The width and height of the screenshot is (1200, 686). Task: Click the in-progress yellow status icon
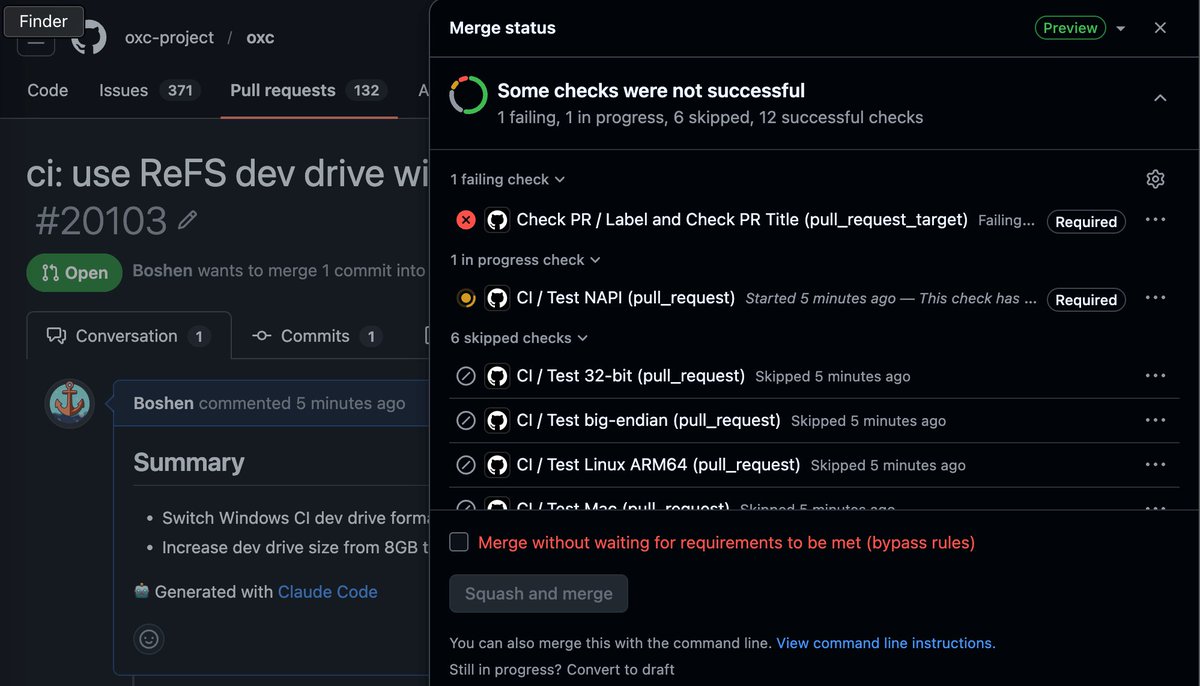[466, 298]
